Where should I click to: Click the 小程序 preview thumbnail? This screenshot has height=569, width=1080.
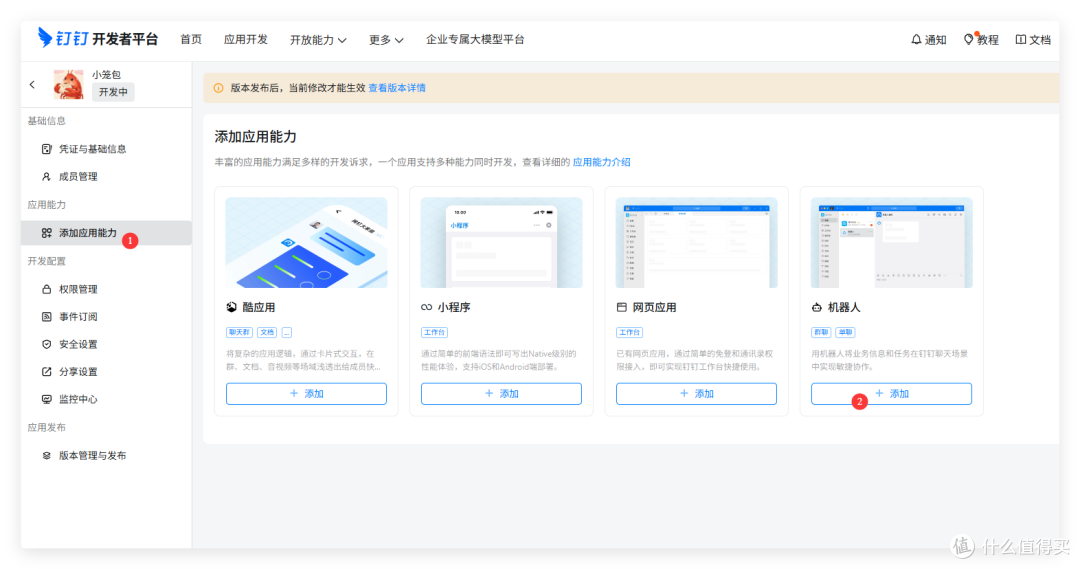501,242
